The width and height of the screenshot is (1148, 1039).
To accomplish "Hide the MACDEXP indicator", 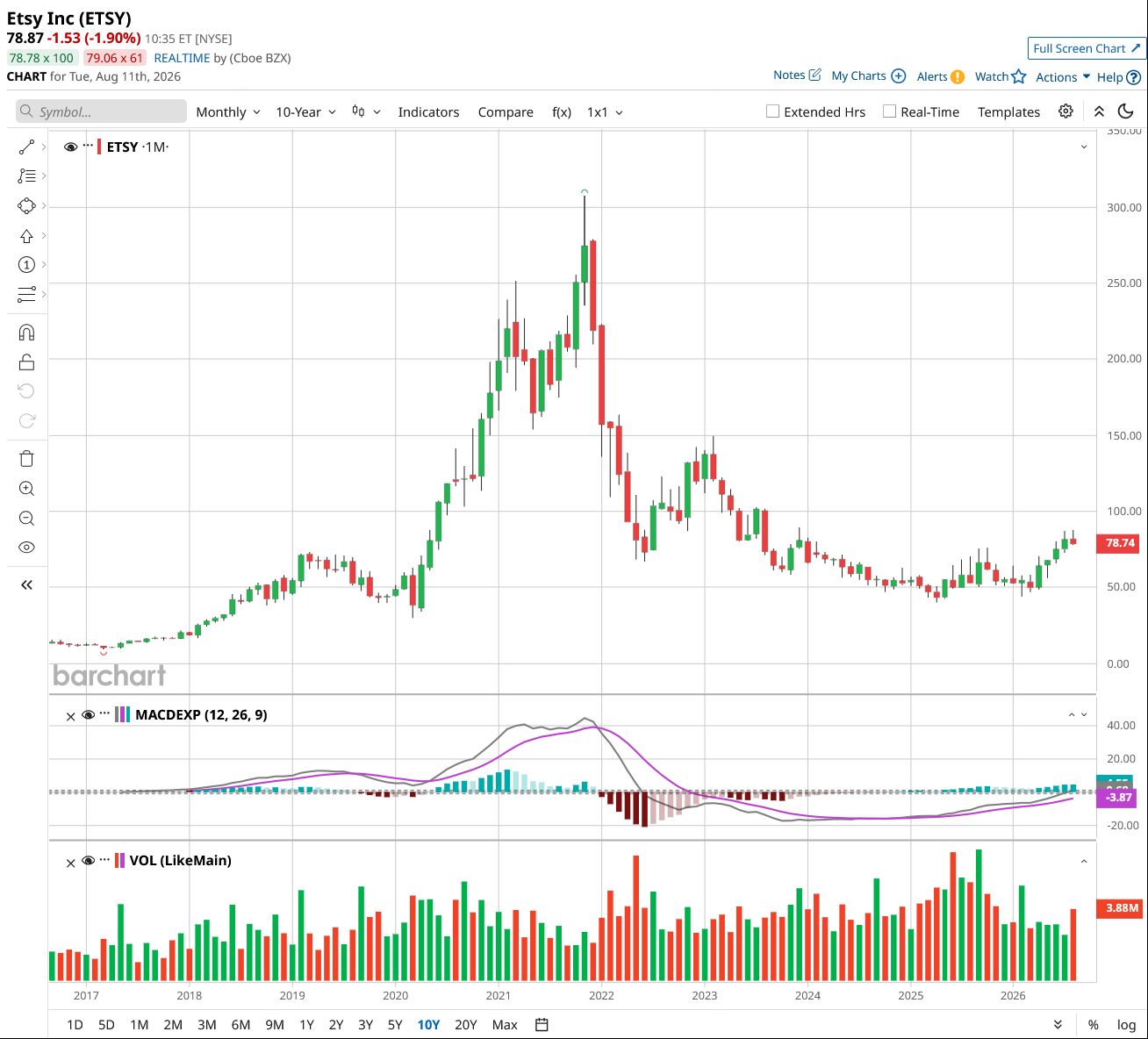I will 88,715.
